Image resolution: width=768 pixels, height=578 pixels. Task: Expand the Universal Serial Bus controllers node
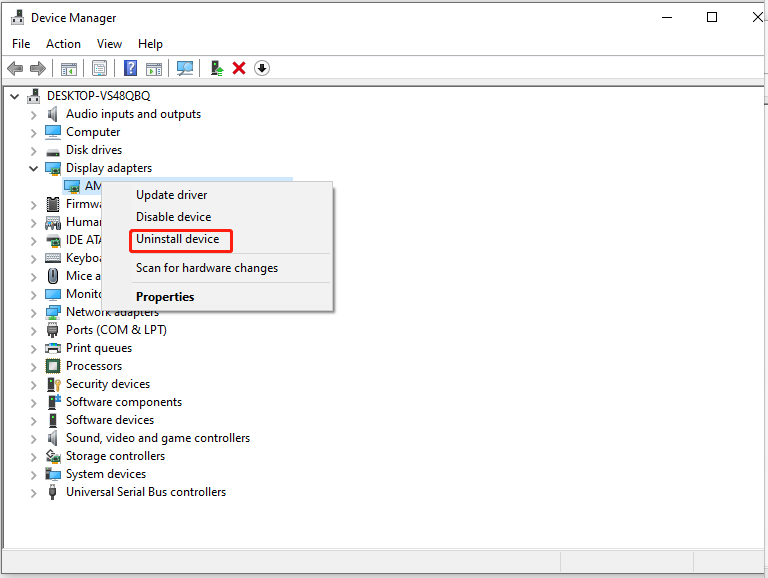tap(34, 492)
